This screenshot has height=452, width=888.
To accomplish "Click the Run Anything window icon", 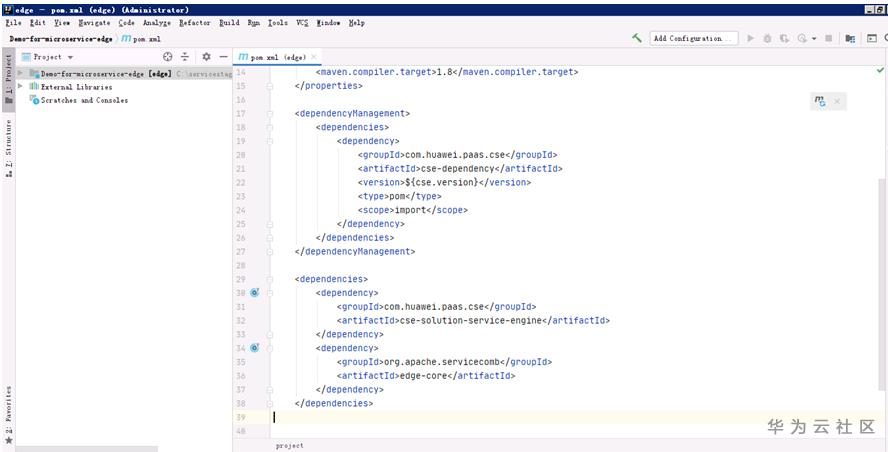I will click(872, 39).
